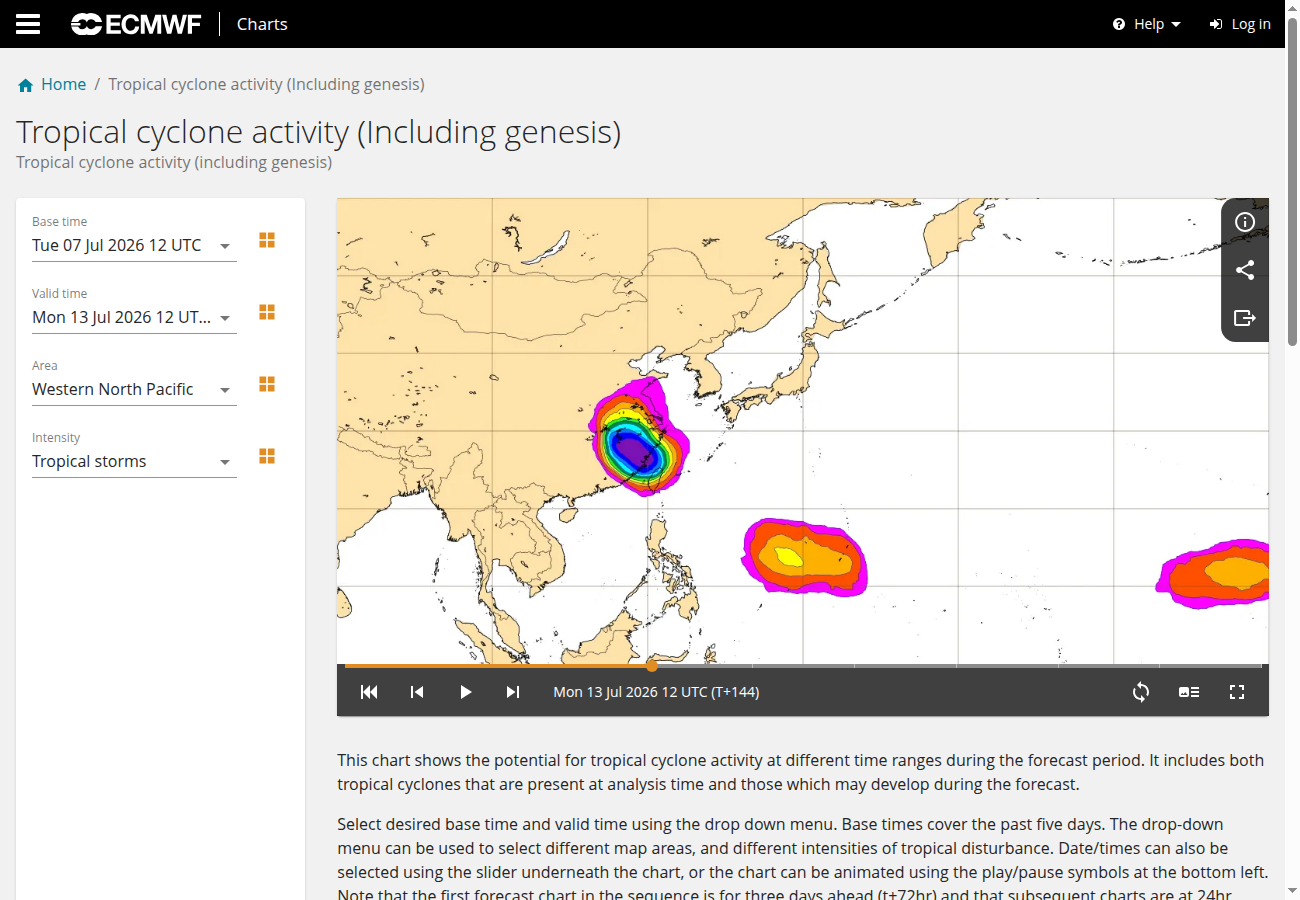The height and width of the screenshot is (900, 1300).
Task: Open the Help menu
Action: click(1147, 24)
